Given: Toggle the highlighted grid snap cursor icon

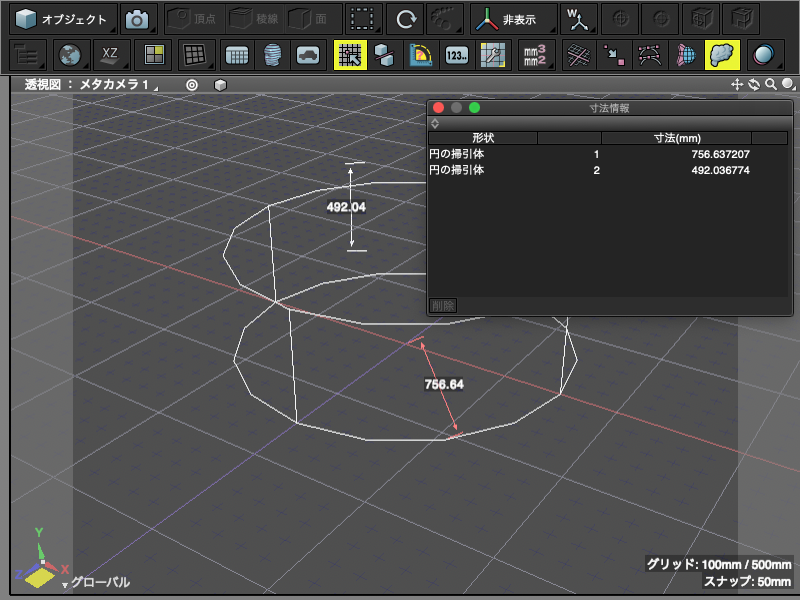Looking at the screenshot, I should pos(350,55).
